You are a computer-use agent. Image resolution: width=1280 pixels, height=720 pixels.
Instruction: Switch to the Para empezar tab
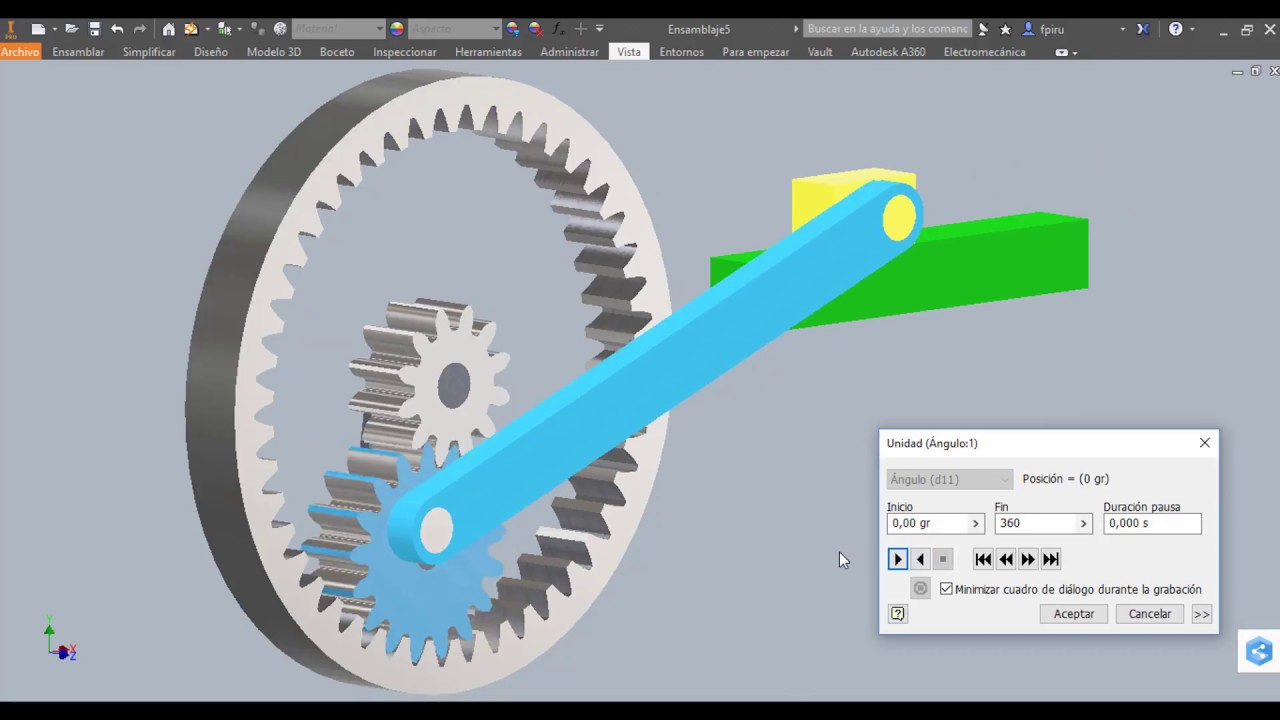(x=756, y=52)
